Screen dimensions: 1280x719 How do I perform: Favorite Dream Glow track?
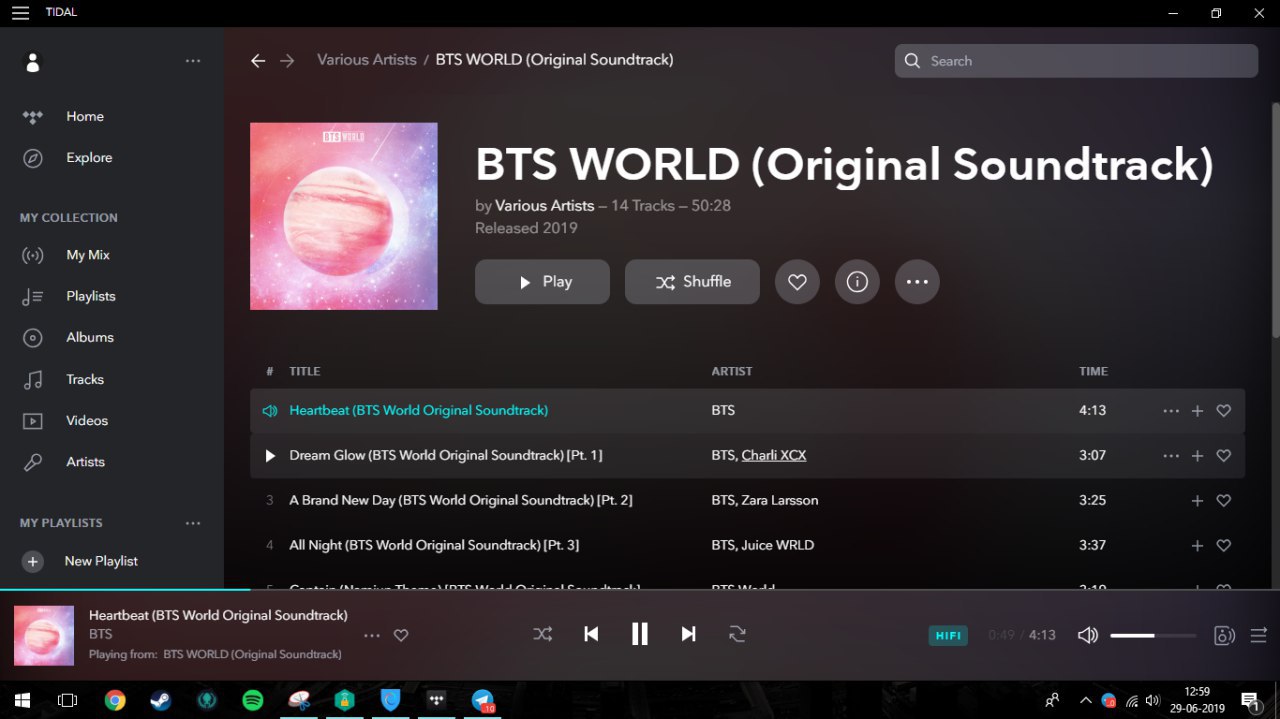pos(1223,456)
